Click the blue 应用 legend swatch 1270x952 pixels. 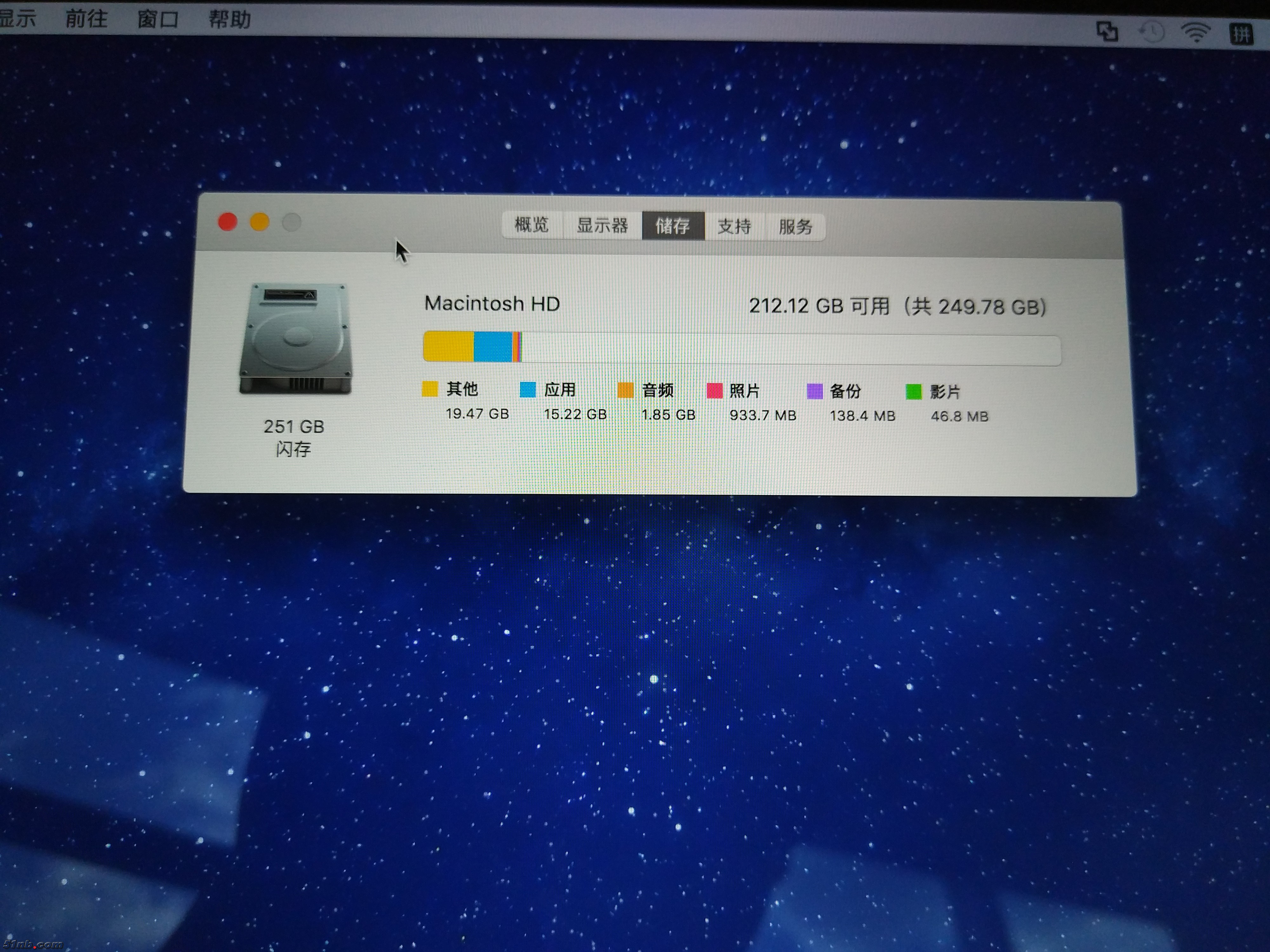coord(528,390)
